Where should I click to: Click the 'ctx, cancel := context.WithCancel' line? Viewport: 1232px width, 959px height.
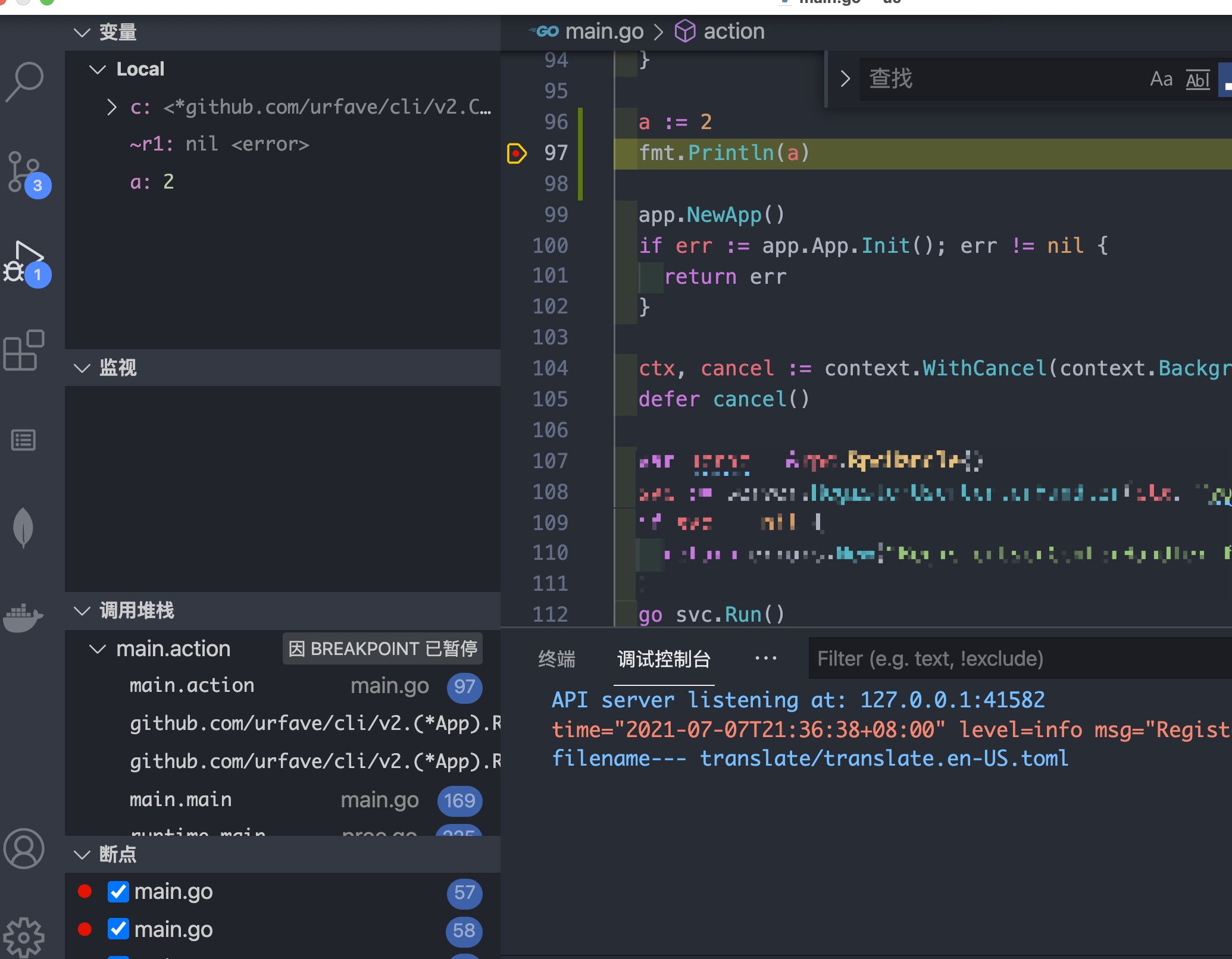click(934, 369)
